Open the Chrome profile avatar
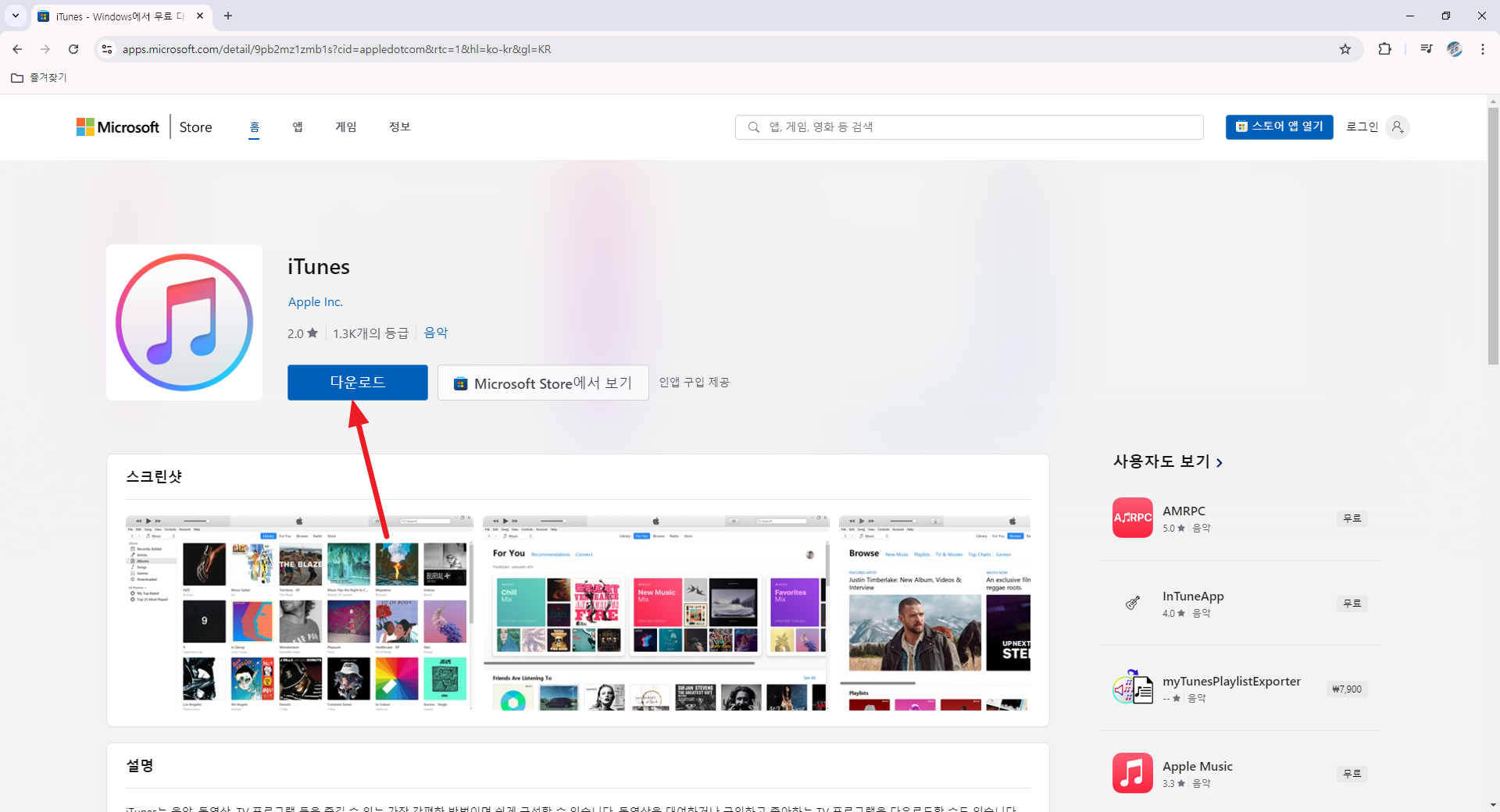 (x=1455, y=49)
